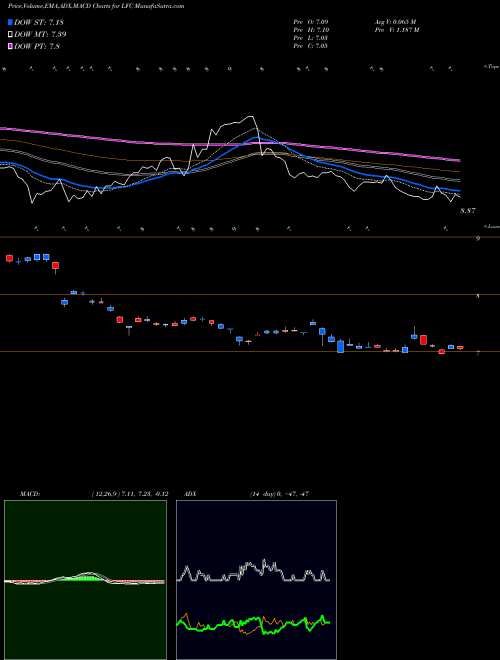
Task: Click the MACD: panel label
Action: click(29, 493)
